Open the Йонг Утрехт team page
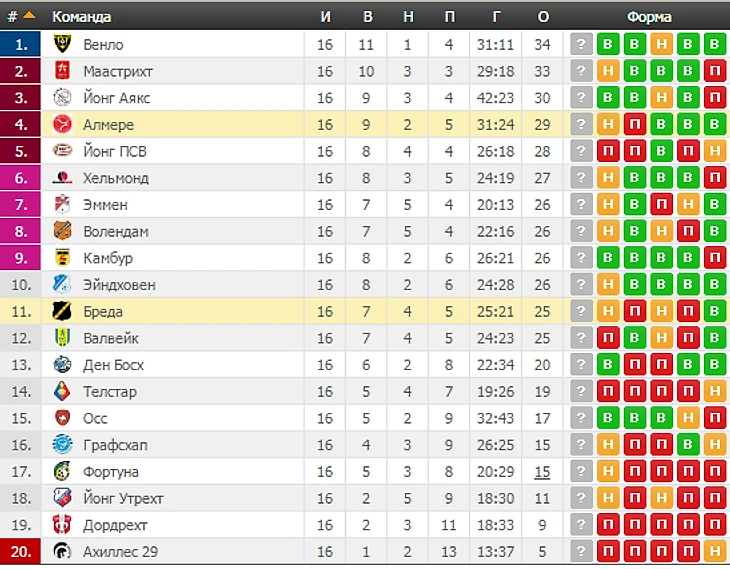The height and width of the screenshot is (569, 730). 123,498
